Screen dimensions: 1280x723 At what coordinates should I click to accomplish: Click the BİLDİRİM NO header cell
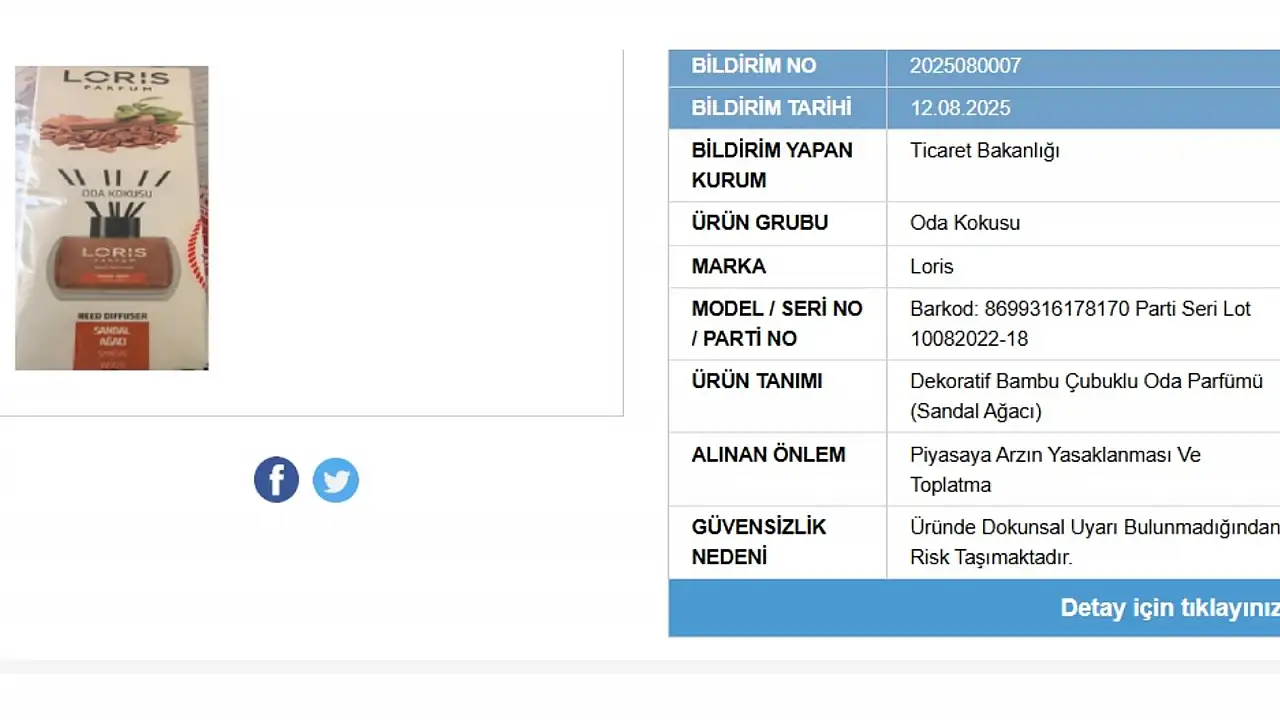(754, 66)
